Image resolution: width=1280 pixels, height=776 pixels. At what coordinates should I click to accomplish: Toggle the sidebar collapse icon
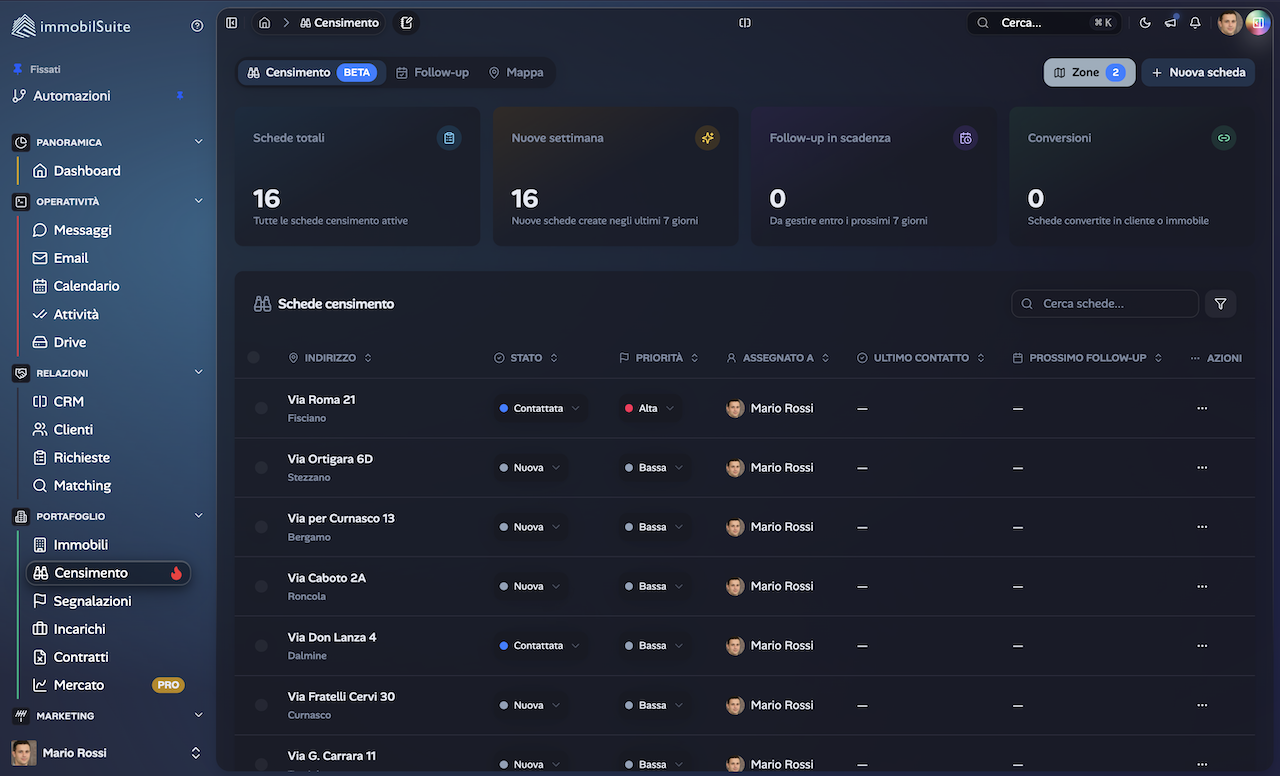click(x=232, y=23)
